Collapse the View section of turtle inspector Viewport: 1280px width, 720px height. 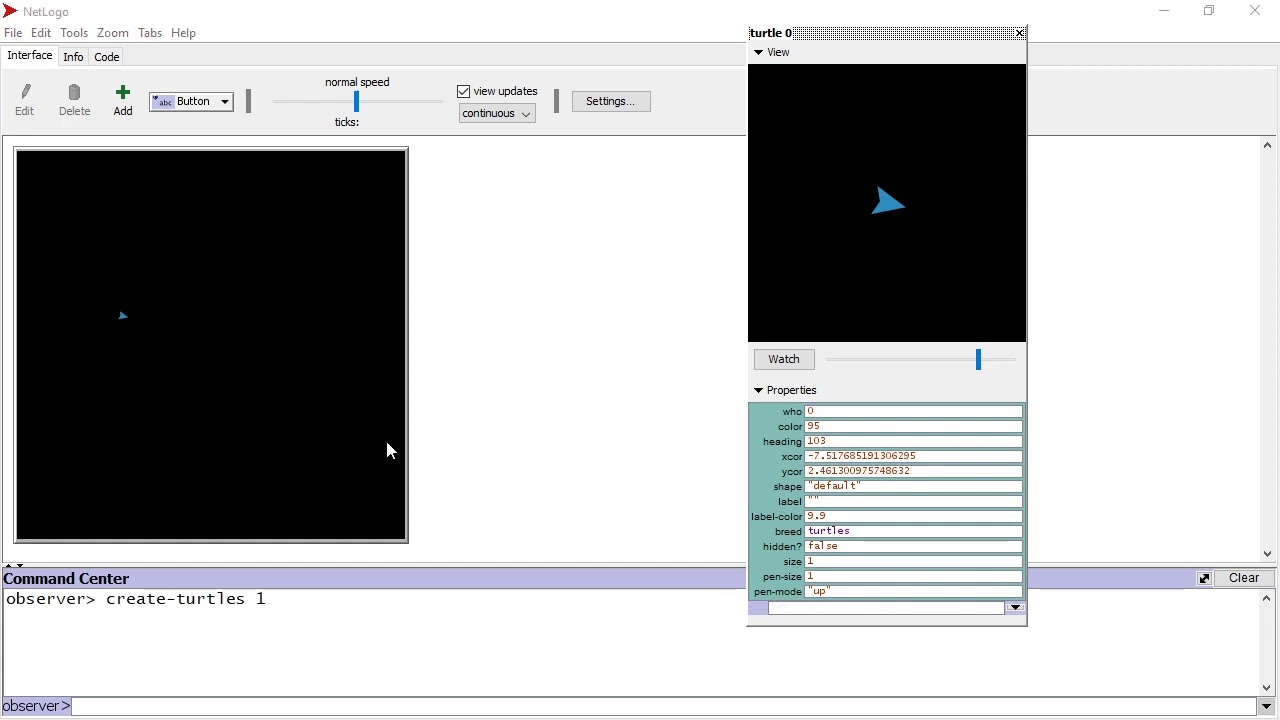pos(758,52)
